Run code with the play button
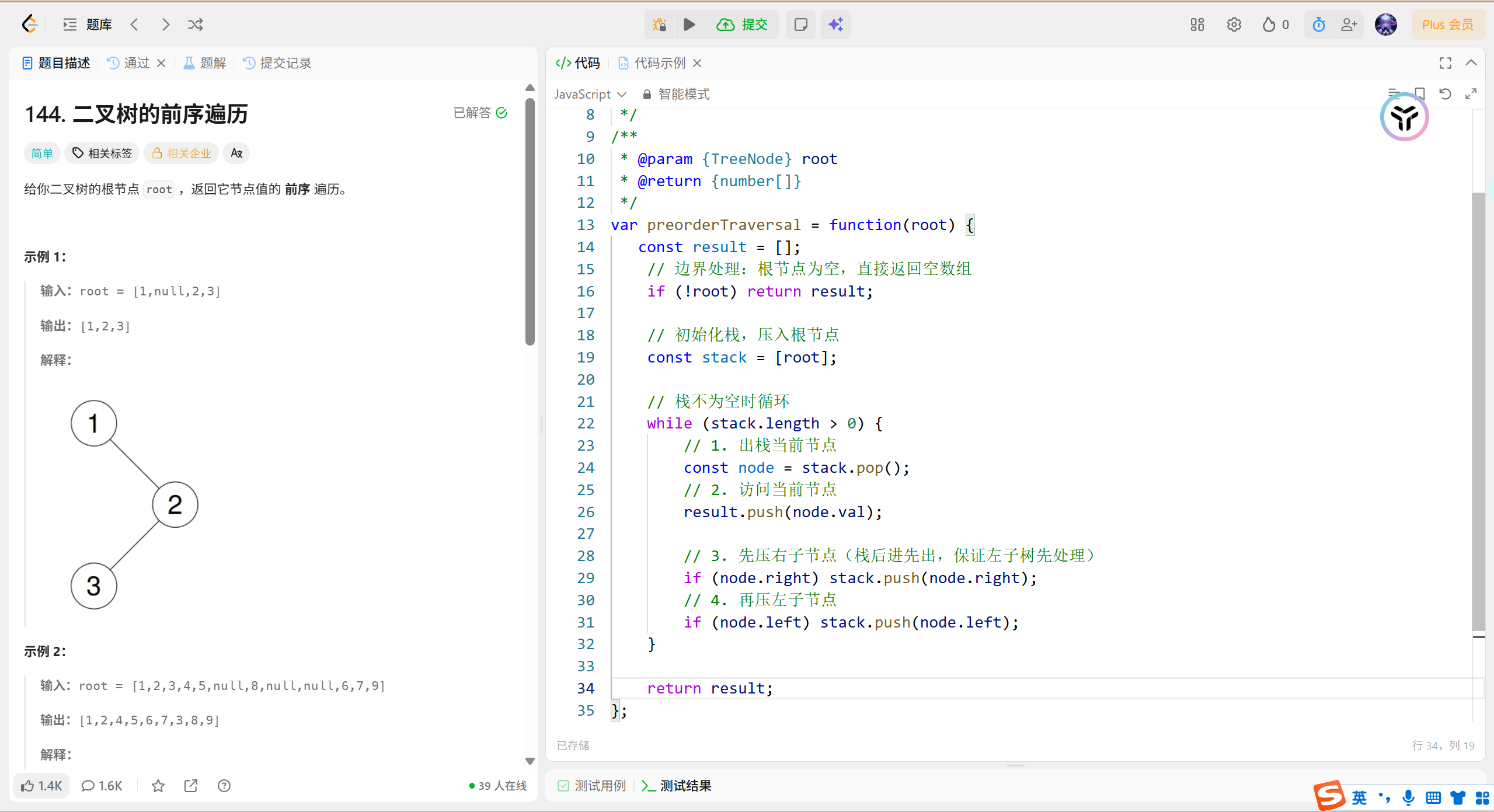The width and height of the screenshot is (1494, 812). 689,25
